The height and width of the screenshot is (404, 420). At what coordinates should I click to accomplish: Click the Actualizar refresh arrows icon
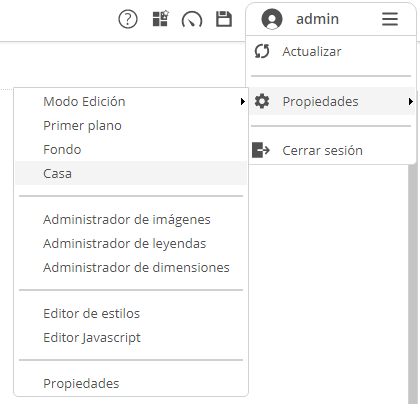[262, 51]
